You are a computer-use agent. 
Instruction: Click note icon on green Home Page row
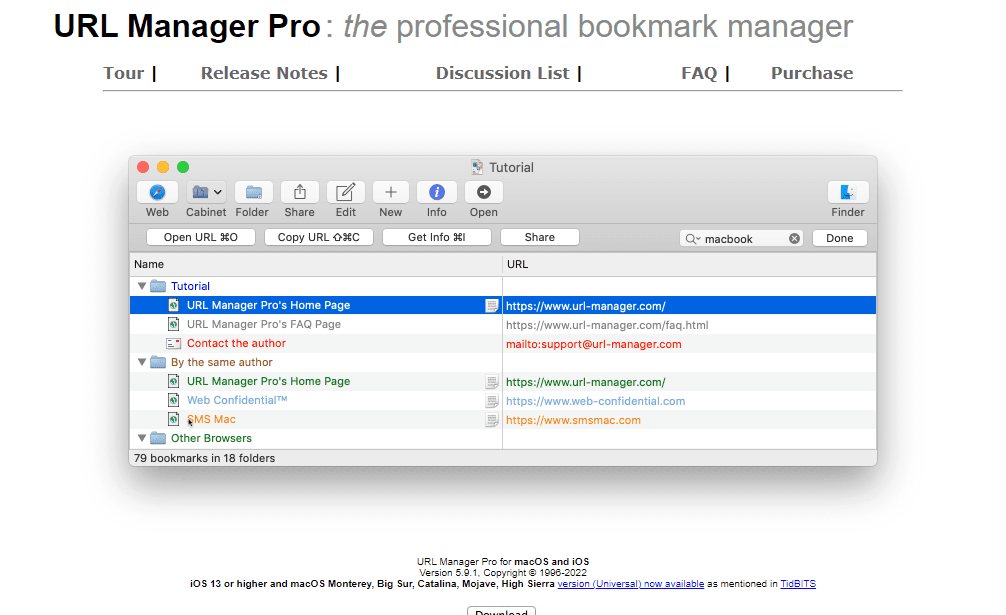491,382
